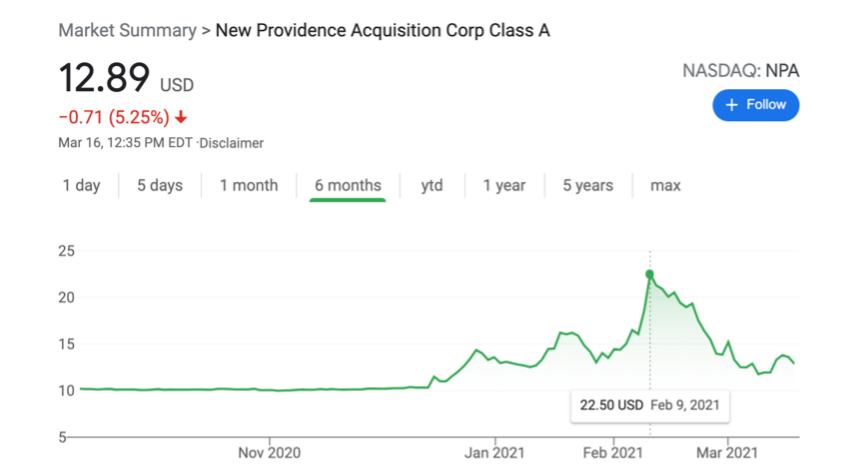Select the 1 month range tab
Viewport: 852px width, 476px height.
[249, 185]
